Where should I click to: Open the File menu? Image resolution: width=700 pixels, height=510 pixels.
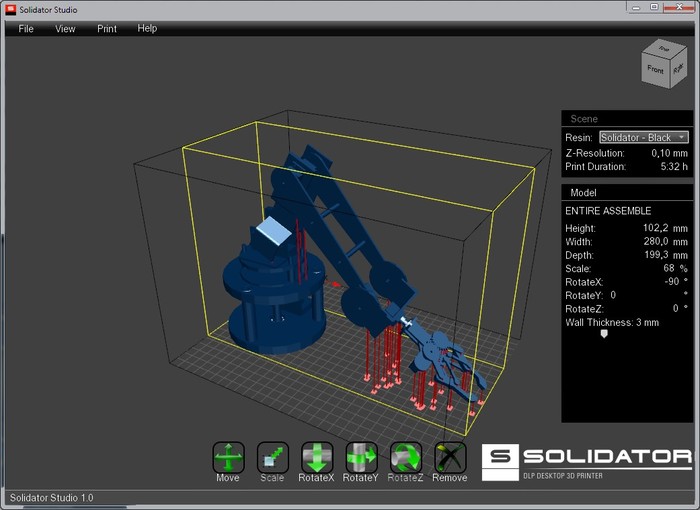click(x=26, y=29)
